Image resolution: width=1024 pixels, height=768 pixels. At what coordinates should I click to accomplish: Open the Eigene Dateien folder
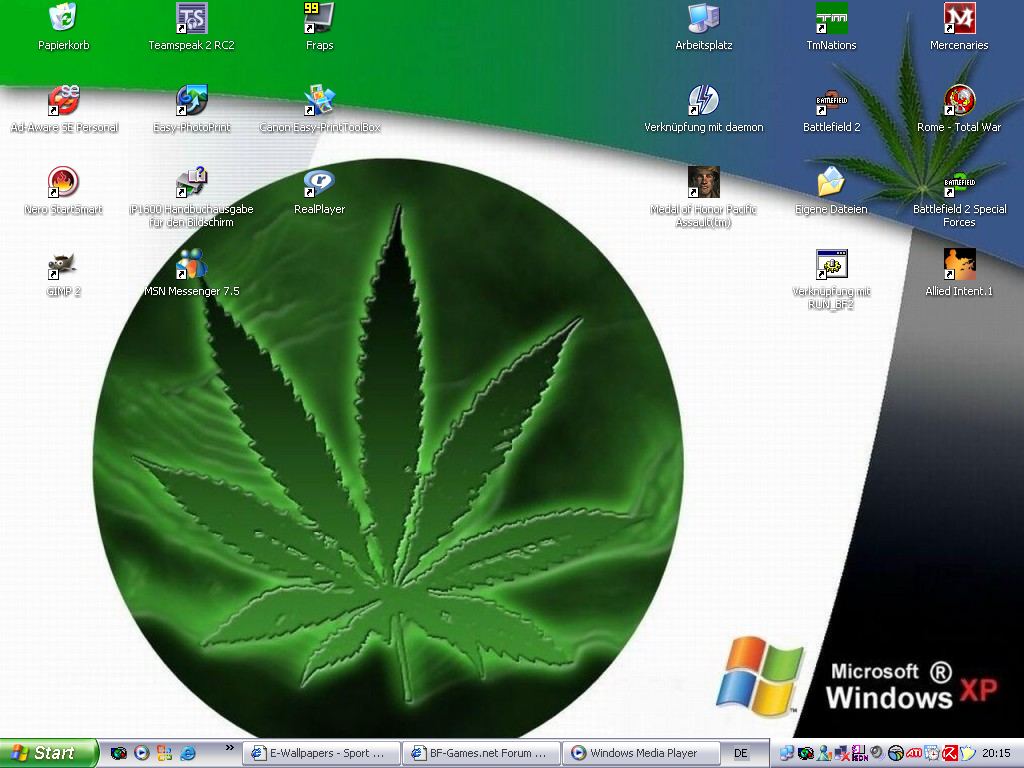coord(831,191)
